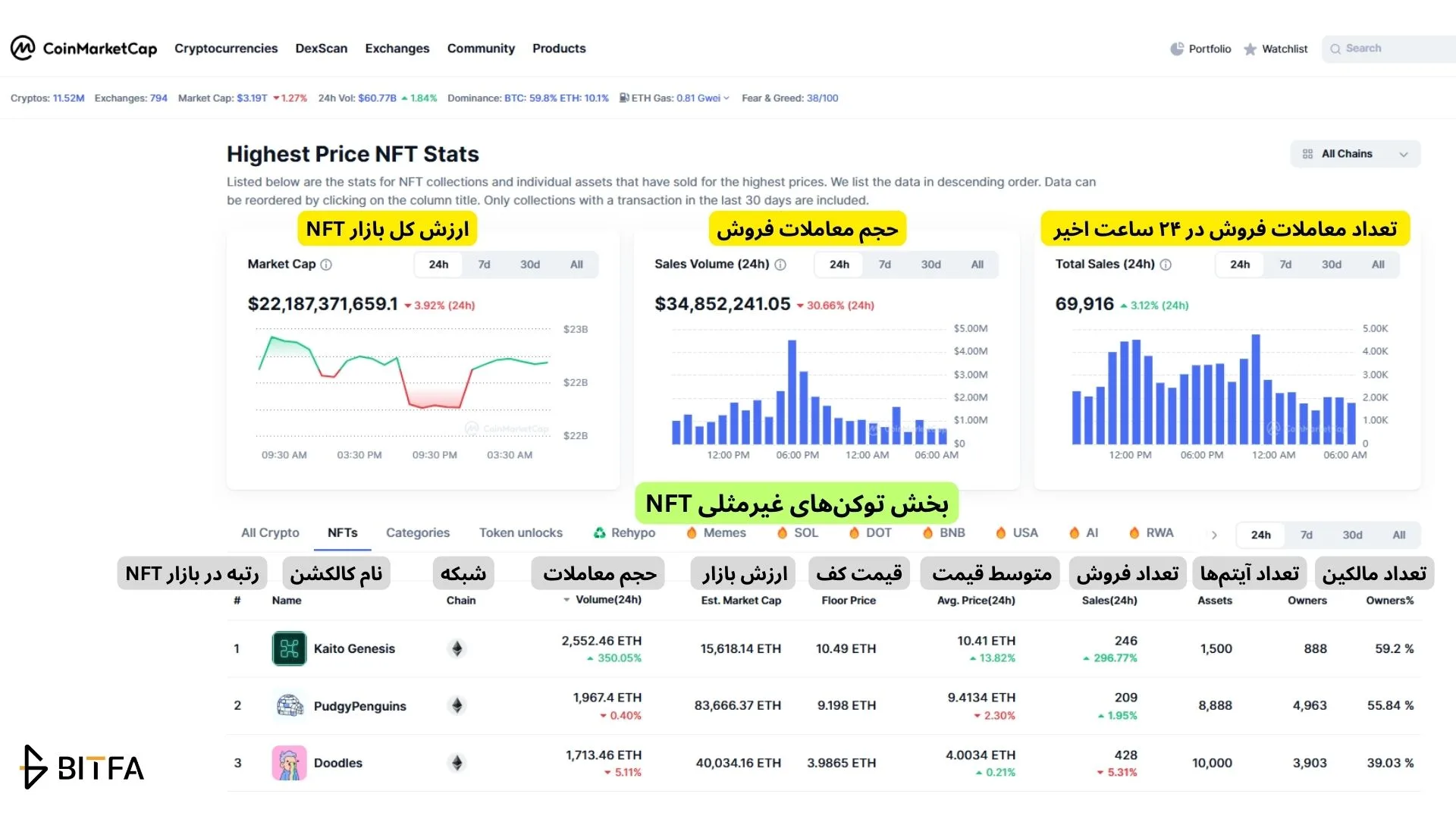Click the Portfolio pie icon

[x=1177, y=49]
